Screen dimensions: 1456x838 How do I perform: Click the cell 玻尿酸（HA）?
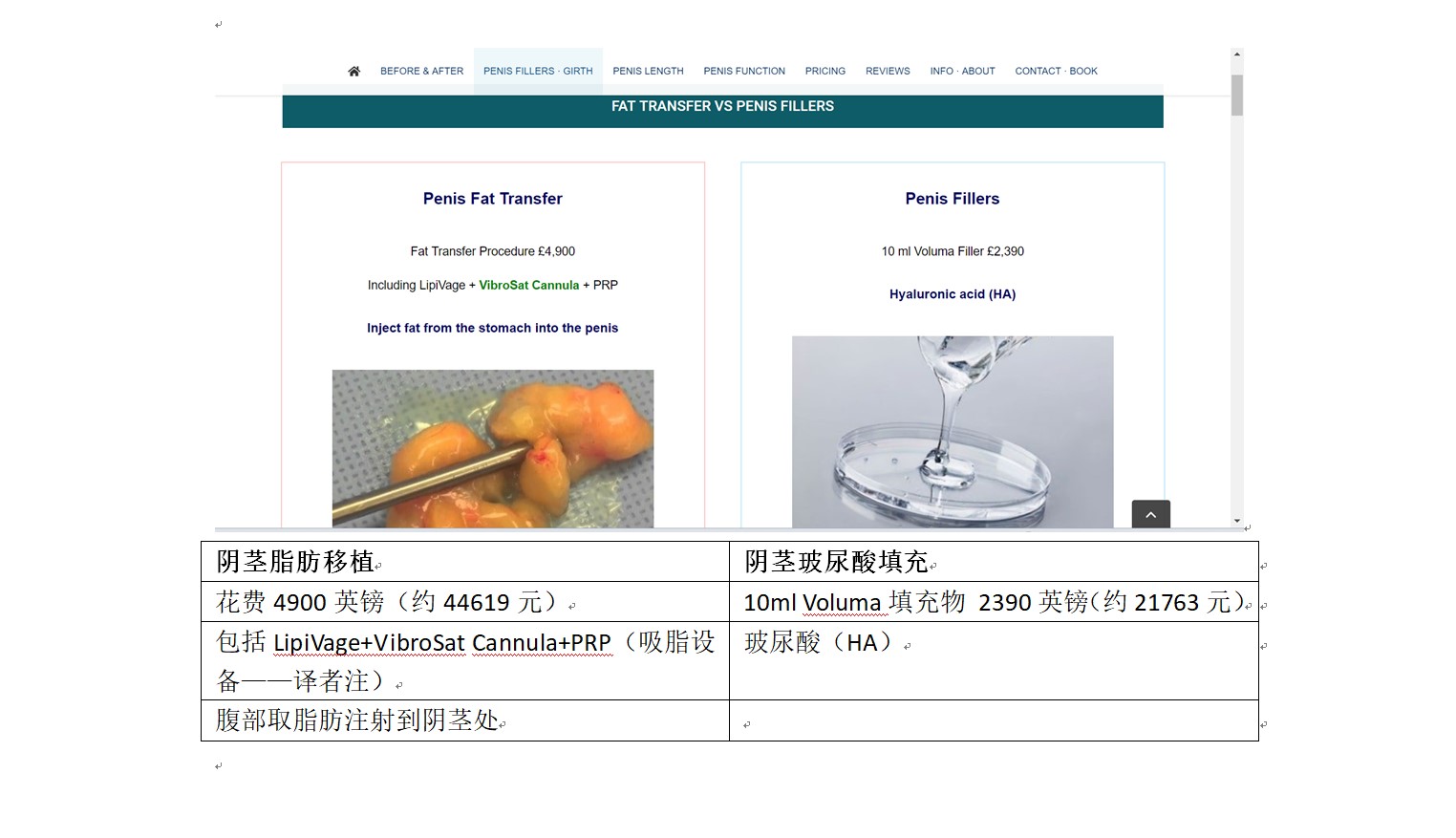click(994, 661)
